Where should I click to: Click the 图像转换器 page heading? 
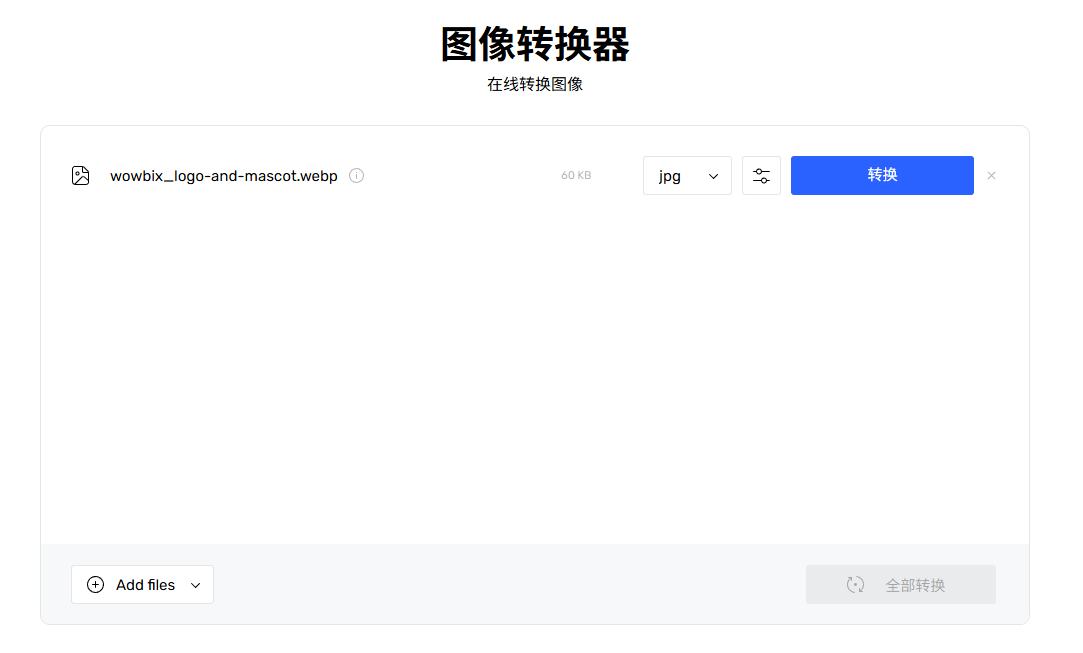(x=534, y=44)
